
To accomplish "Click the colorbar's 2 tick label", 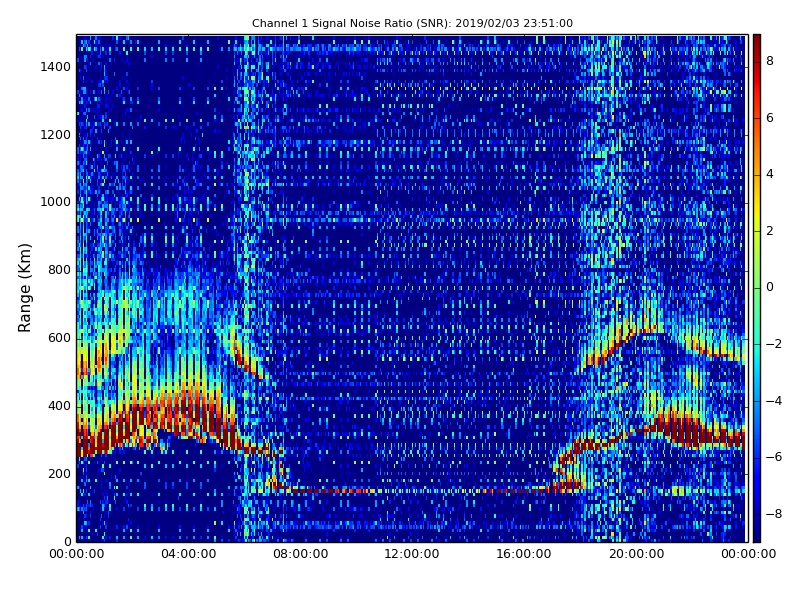I will tap(770, 231).
